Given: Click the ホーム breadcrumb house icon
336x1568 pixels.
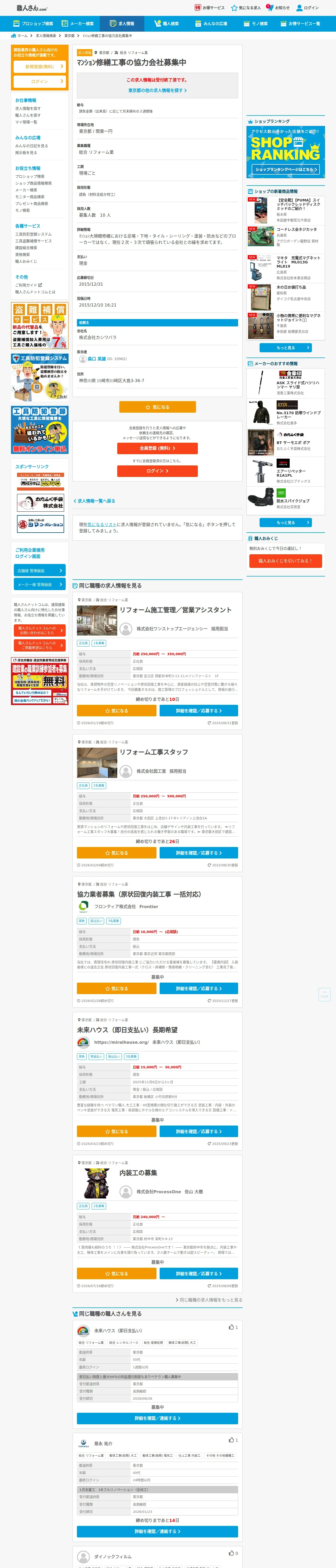Looking at the screenshot, I should click(13, 36).
